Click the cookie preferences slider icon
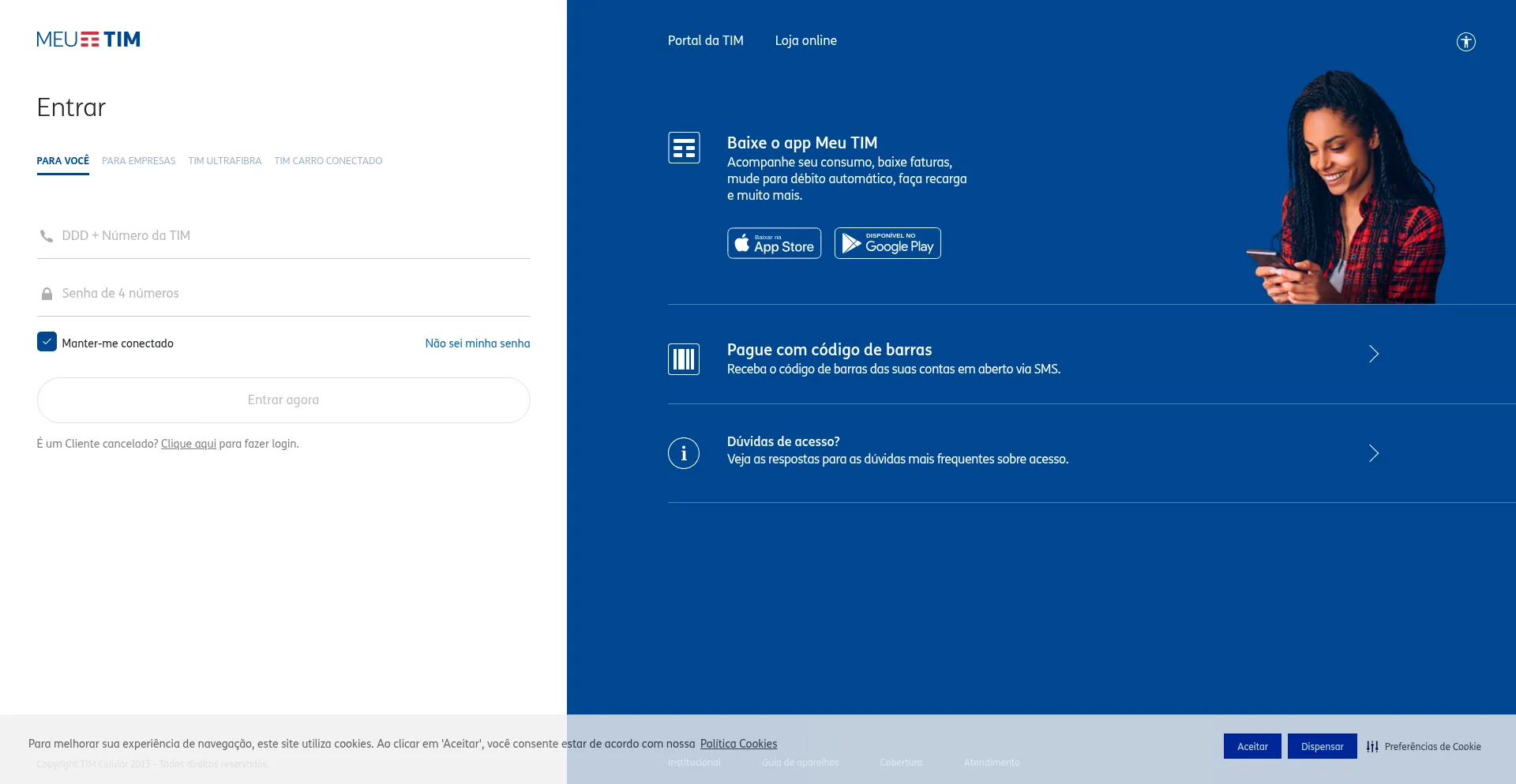Screen dimensions: 1516x784 point(1372,747)
